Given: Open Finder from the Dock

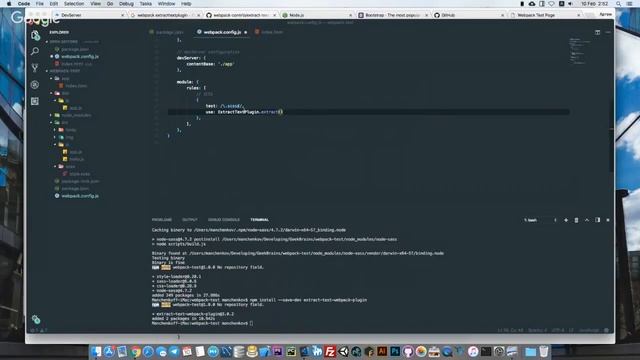Looking at the screenshot, I should 96,351.
